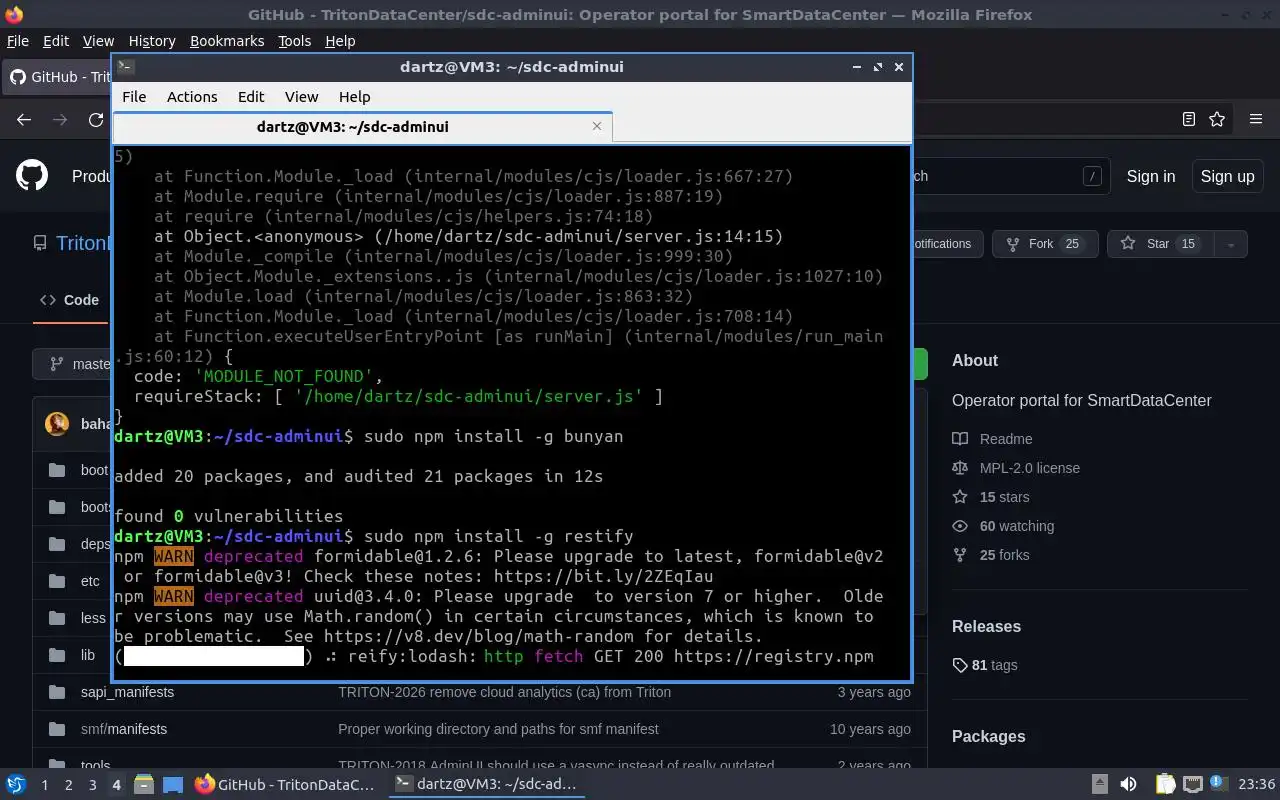This screenshot has height=800, width=1280.
Task: Reload the page in Firefox
Action: (x=96, y=119)
